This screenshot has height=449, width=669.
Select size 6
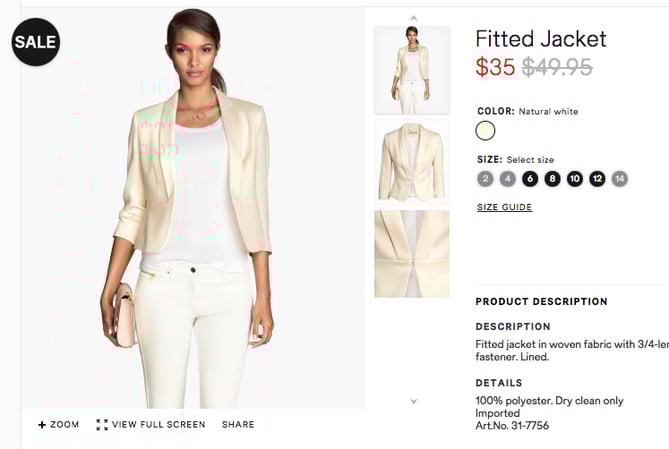pyautogui.click(x=530, y=179)
